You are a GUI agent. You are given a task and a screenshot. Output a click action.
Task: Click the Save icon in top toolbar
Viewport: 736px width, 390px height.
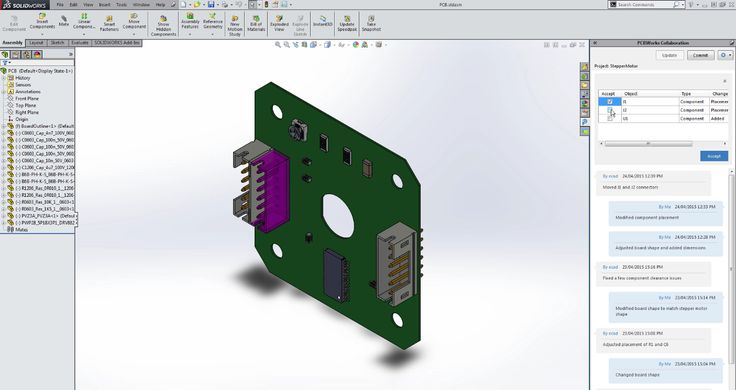211,5
